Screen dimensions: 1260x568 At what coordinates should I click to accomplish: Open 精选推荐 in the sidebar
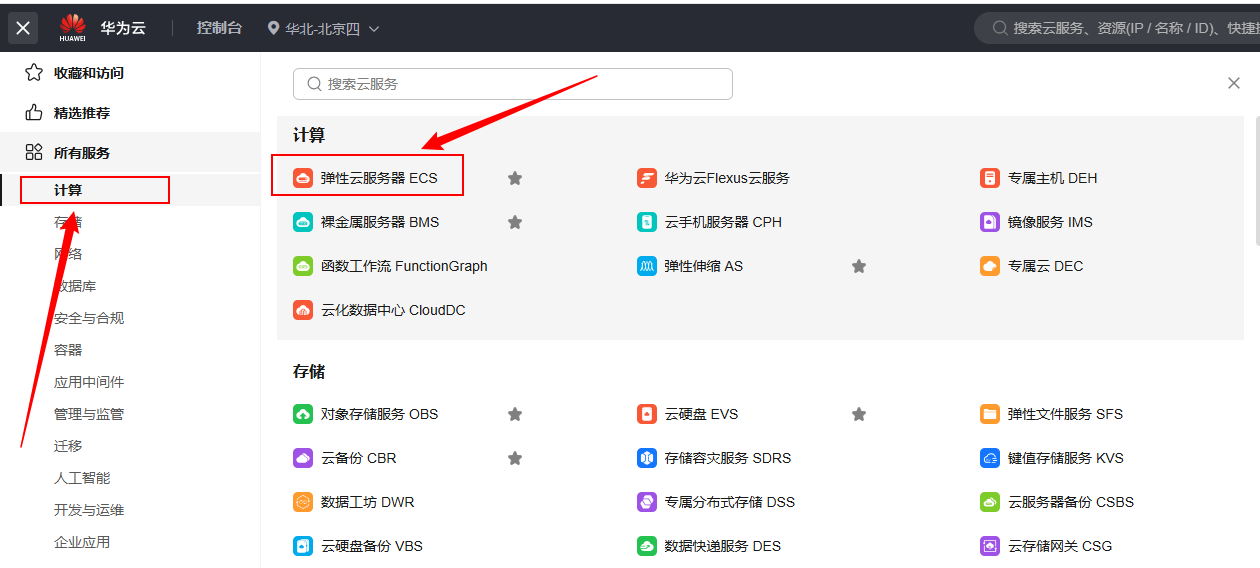pos(130,113)
